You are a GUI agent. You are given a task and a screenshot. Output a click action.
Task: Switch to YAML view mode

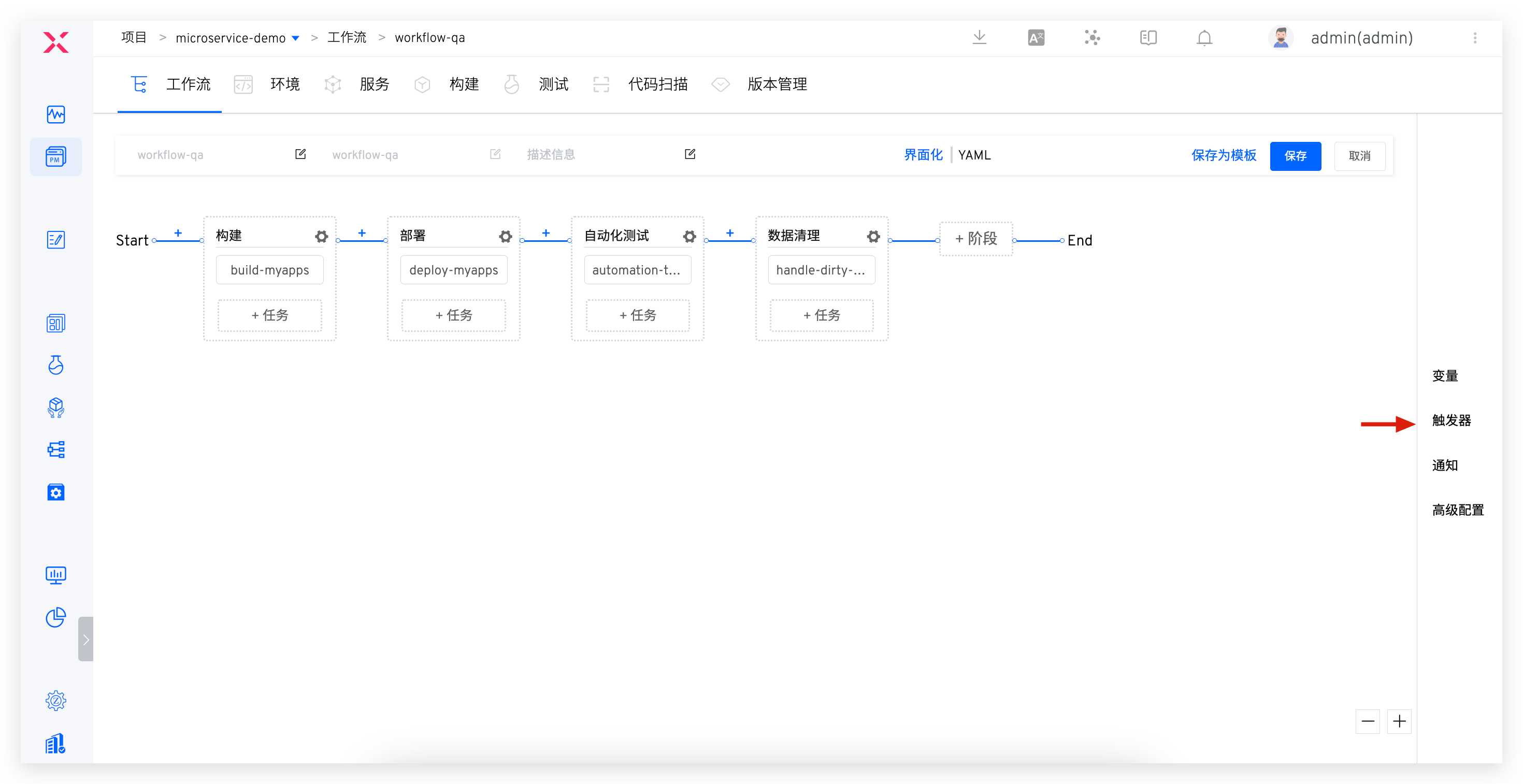pyautogui.click(x=974, y=155)
